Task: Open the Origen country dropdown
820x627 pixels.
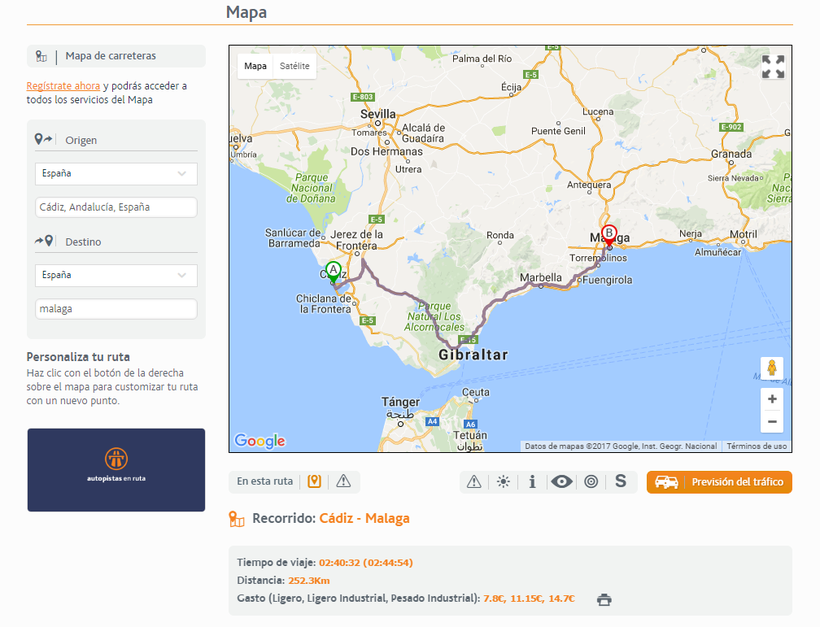Action: pyautogui.click(x=116, y=174)
